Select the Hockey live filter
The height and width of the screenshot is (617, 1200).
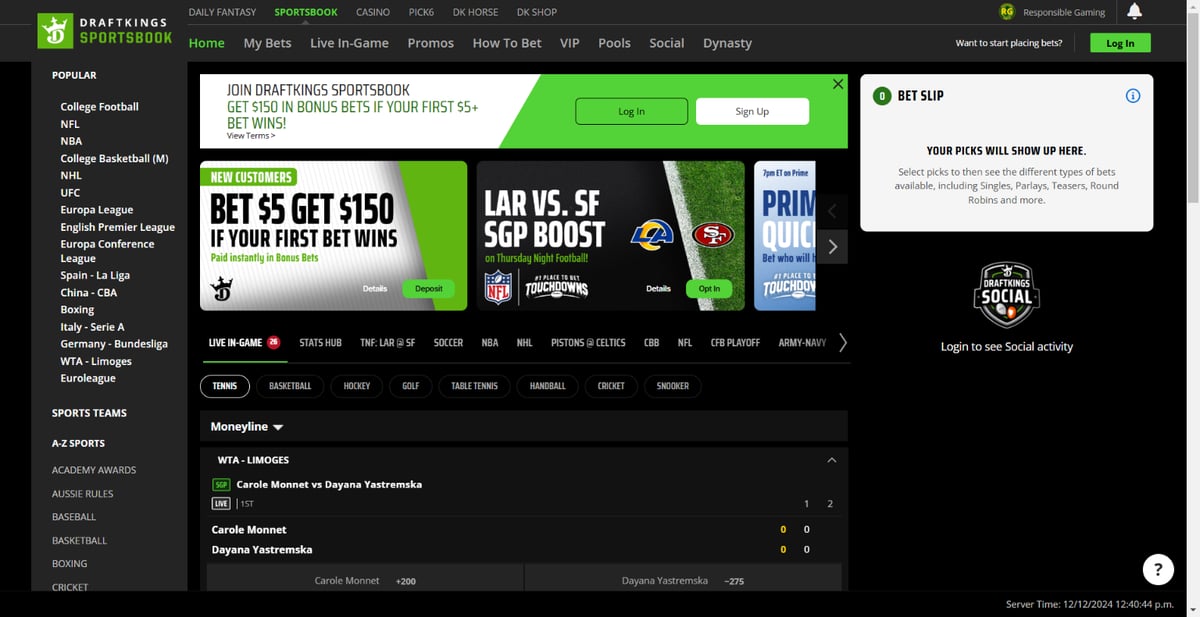[x=357, y=386]
